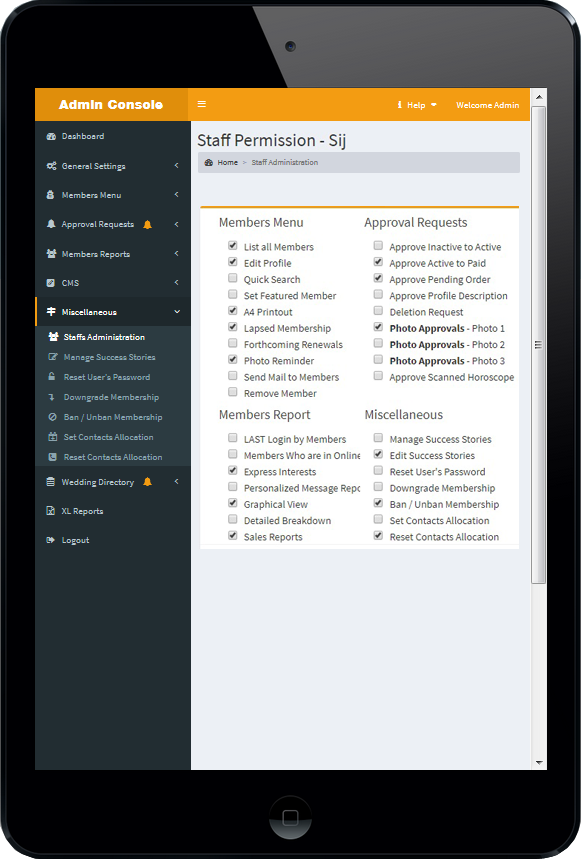The height and width of the screenshot is (864, 581).
Task: Go to Home breadcrumb link
Action: point(227,163)
